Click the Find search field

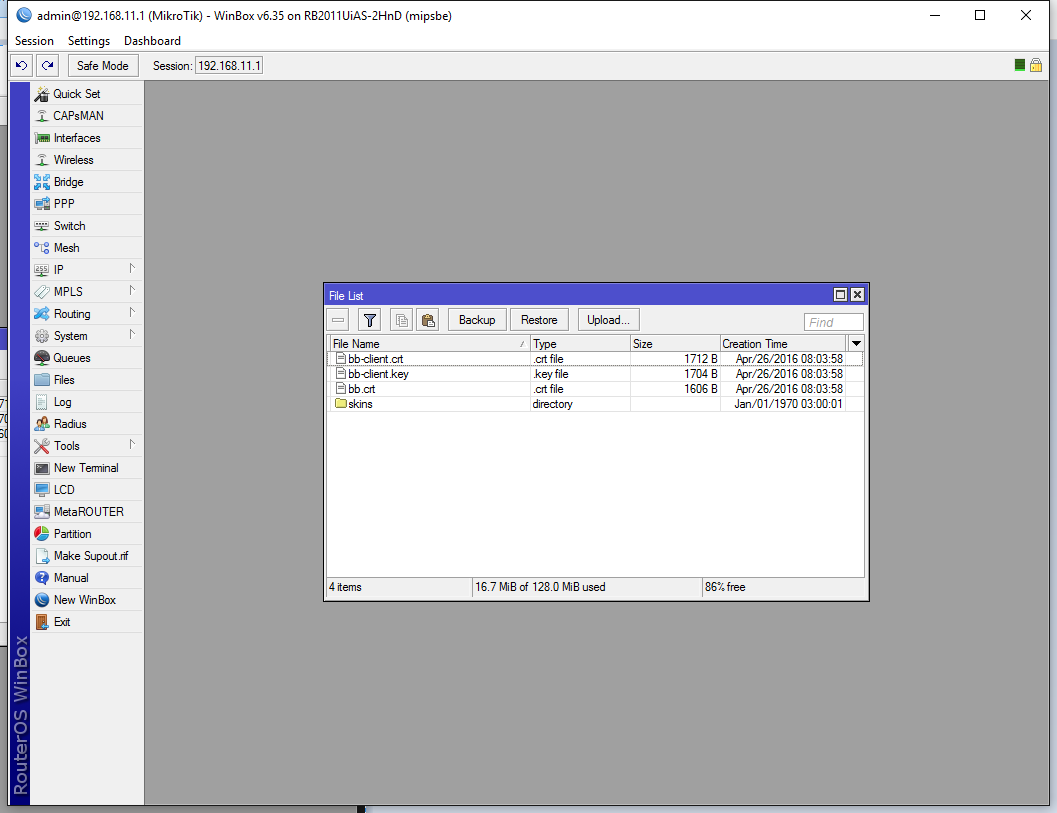point(833,322)
